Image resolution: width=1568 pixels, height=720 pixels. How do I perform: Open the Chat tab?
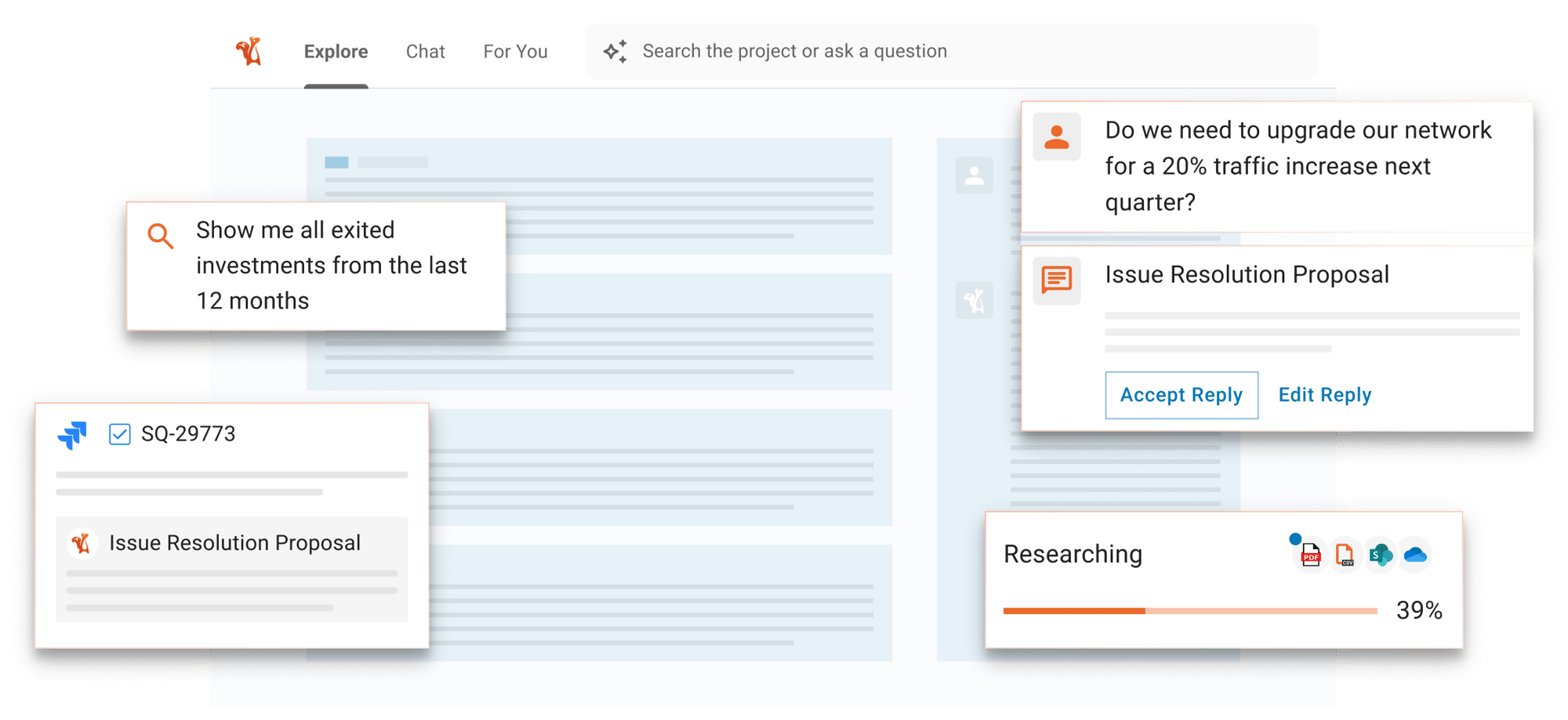425,52
